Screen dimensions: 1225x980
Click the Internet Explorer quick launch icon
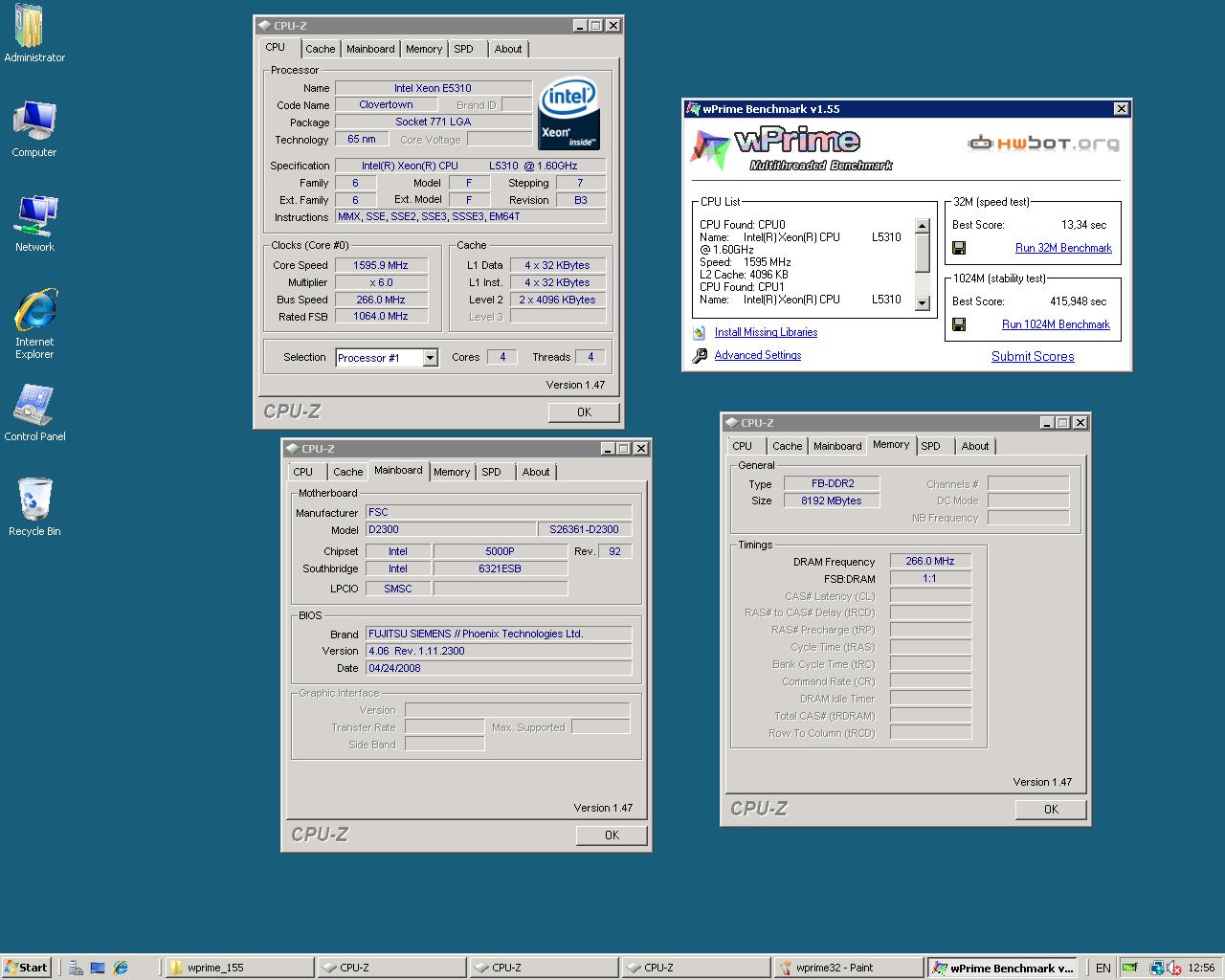pyautogui.click(x=121, y=968)
